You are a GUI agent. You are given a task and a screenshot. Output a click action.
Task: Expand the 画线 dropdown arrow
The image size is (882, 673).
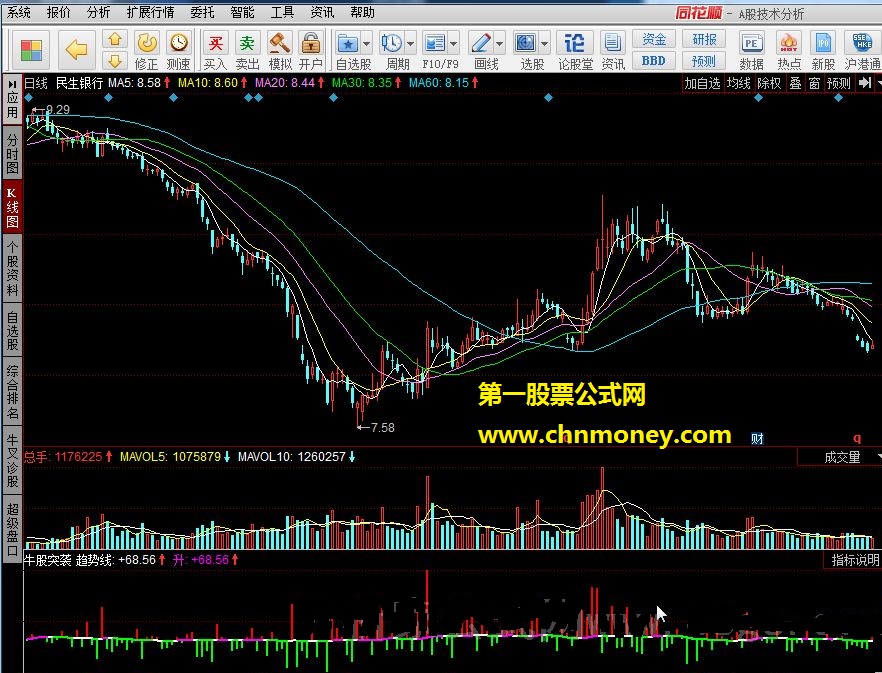point(500,43)
